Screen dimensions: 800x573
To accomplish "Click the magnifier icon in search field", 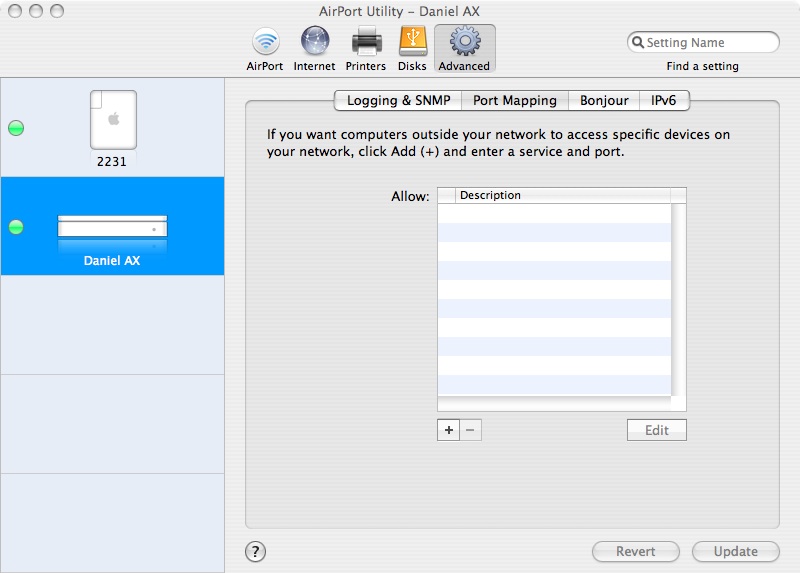I will pyautogui.click(x=637, y=42).
